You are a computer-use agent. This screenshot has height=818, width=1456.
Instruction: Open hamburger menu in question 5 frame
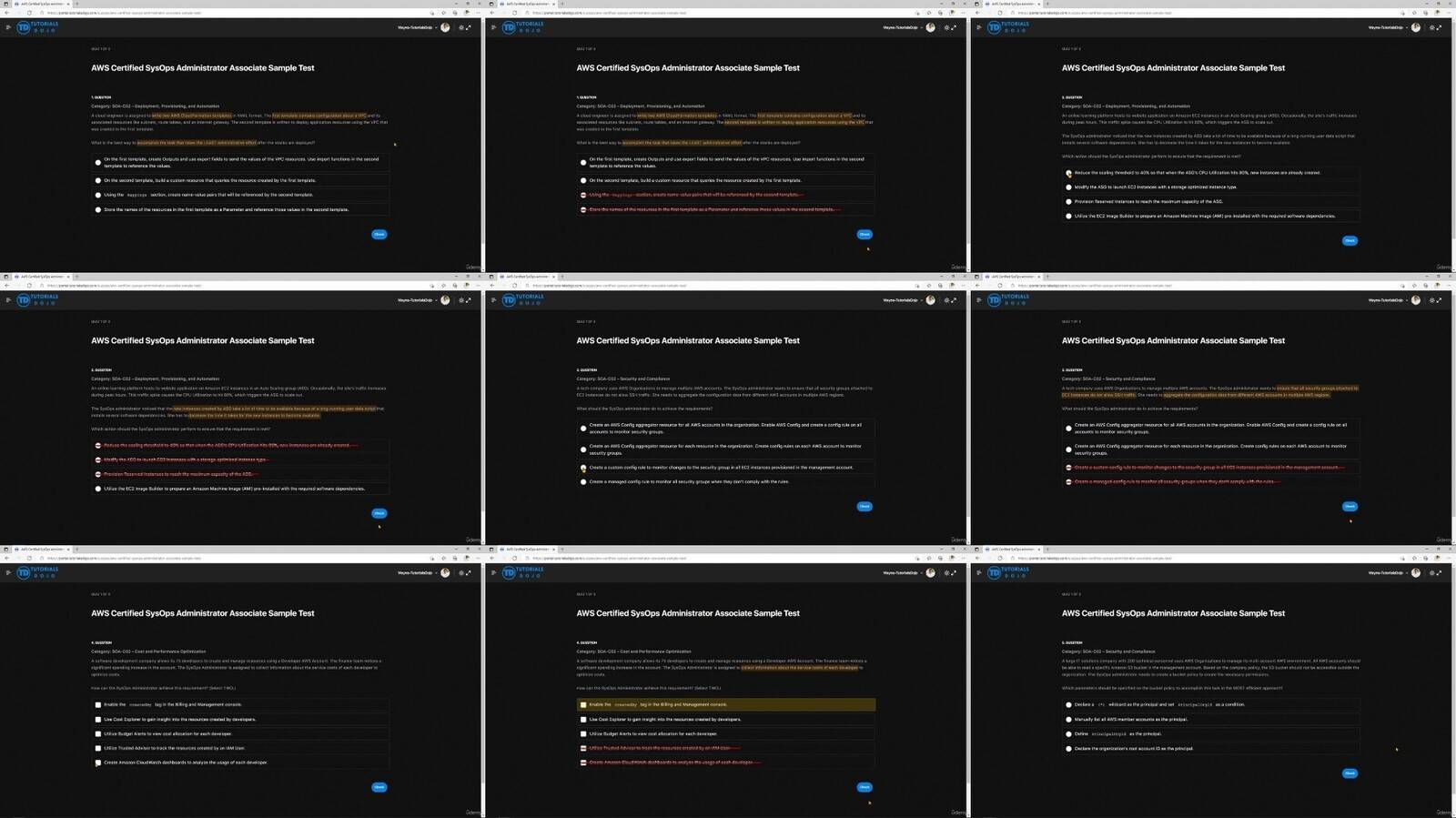(979, 573)
